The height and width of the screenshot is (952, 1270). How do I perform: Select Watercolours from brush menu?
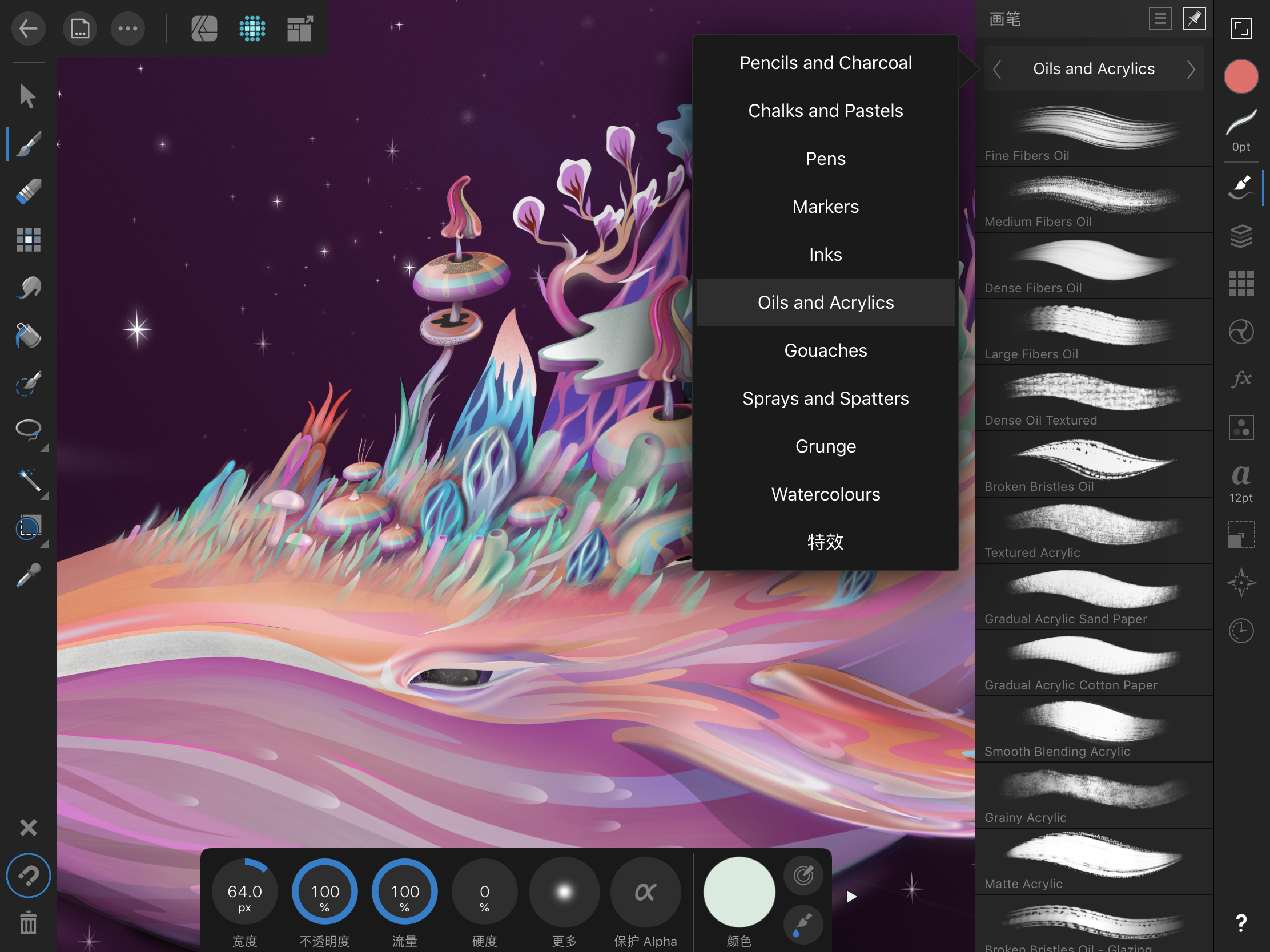pyautogui.click(x=825, y=494)
